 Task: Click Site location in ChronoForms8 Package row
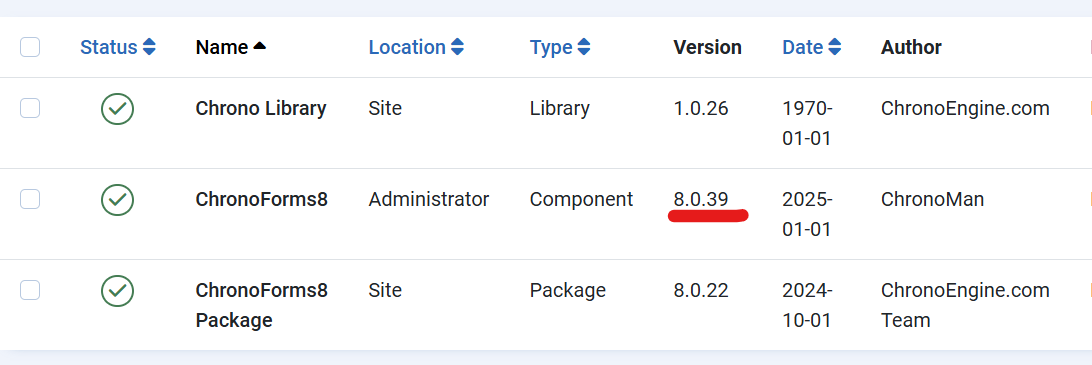coord(385,290)
